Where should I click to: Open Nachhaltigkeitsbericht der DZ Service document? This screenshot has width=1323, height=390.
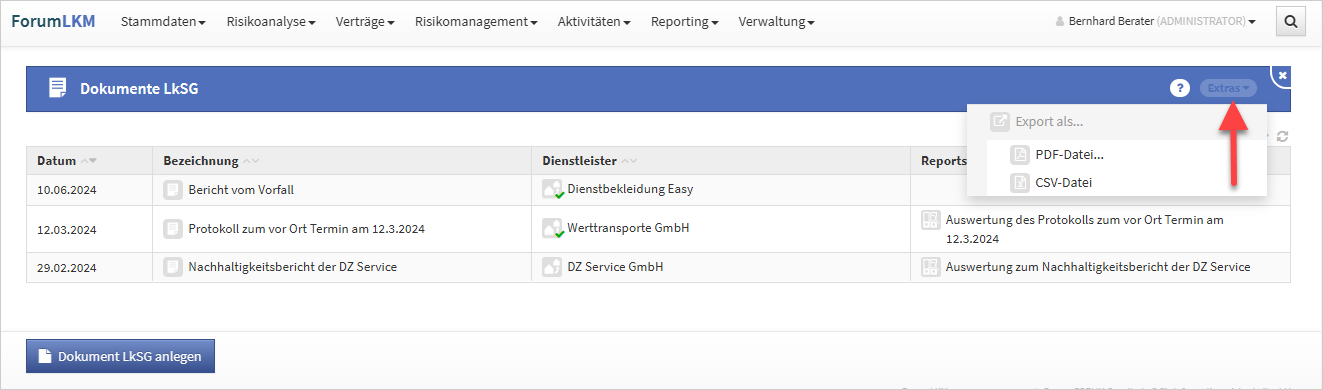click(x=292, y=267)
